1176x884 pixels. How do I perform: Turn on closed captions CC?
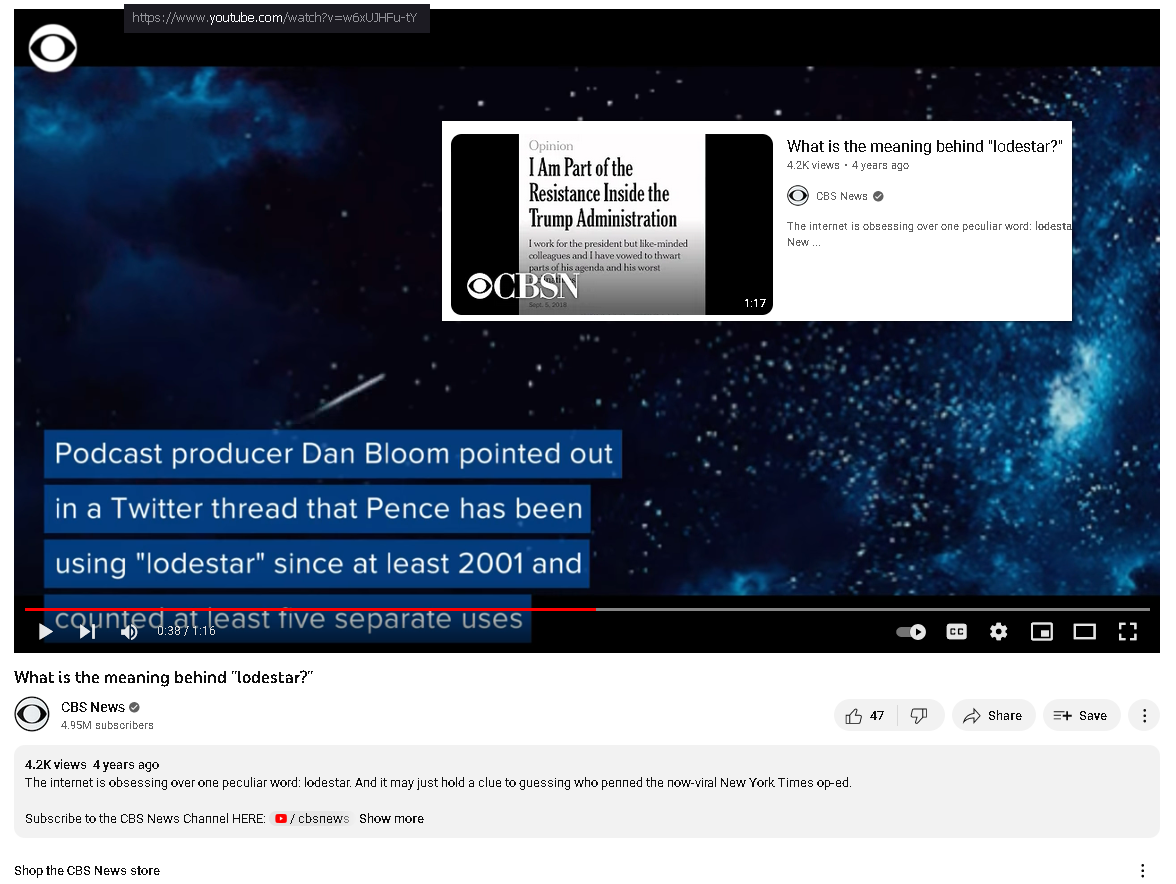coord(956,632)
